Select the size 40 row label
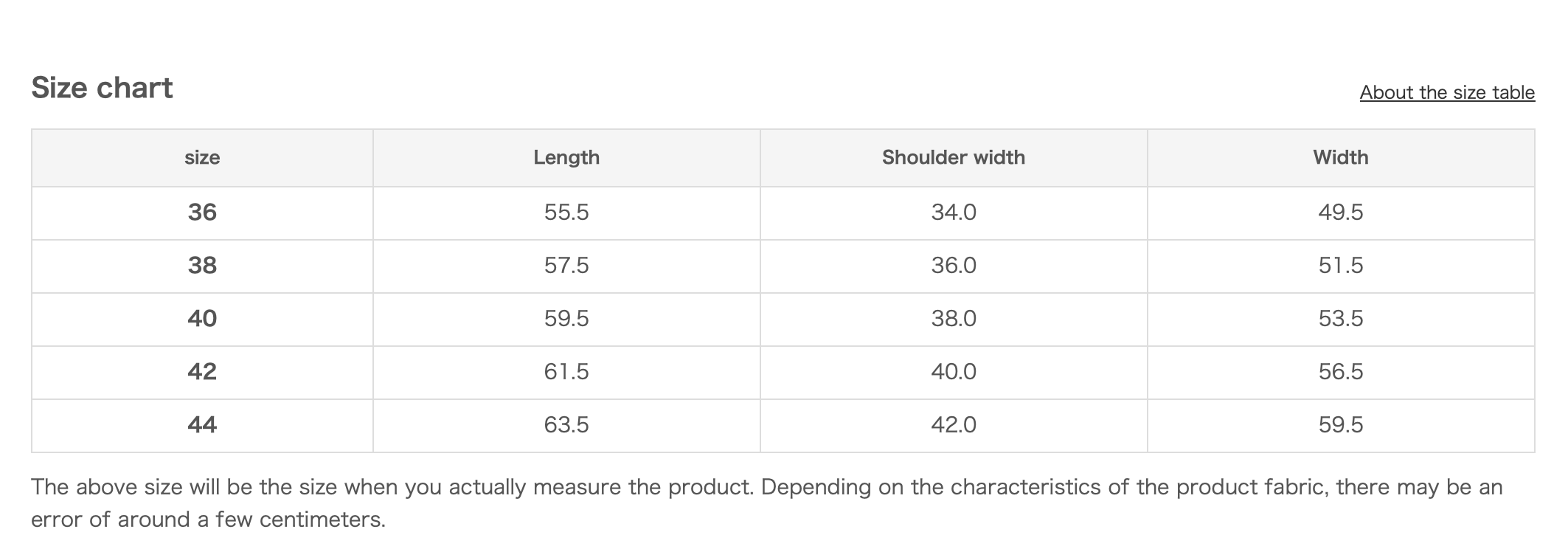 tap(202, 319)
